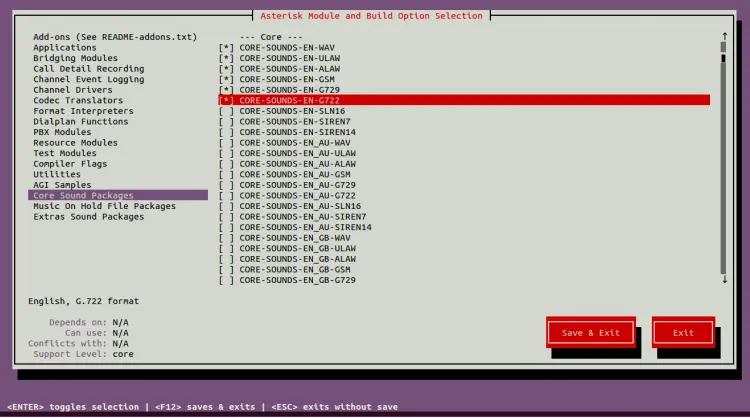
Task: Check CORE-SOUNDS-EN_AU-ALAW checkbox
Action: click(x=226, y=164)
